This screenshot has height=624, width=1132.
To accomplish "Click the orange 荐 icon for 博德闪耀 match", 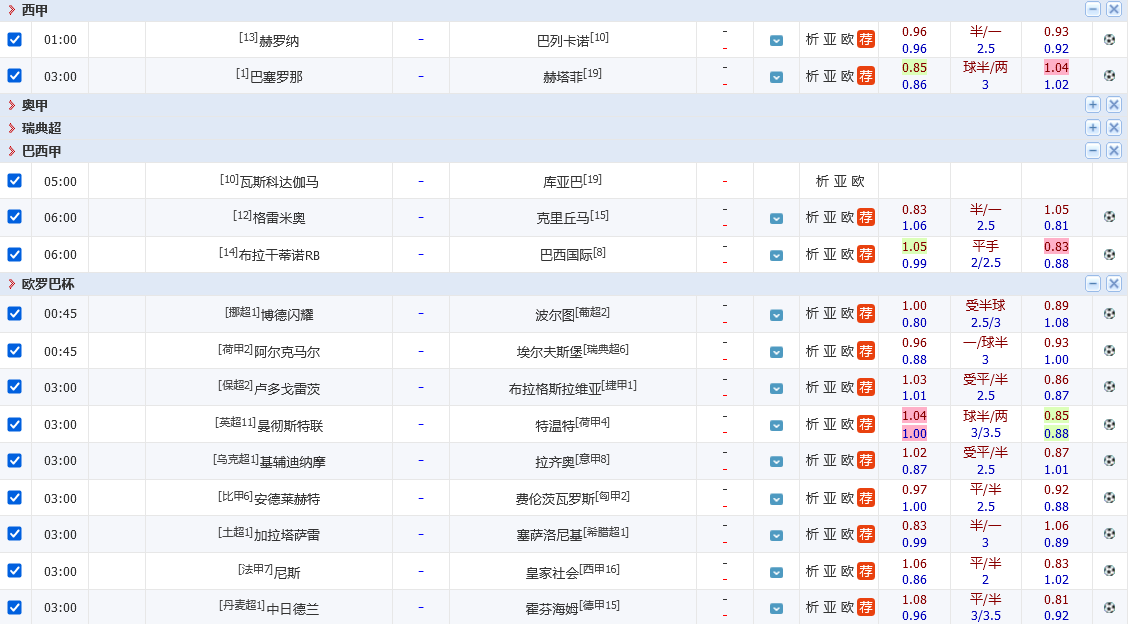I will [x=866, y=314].
